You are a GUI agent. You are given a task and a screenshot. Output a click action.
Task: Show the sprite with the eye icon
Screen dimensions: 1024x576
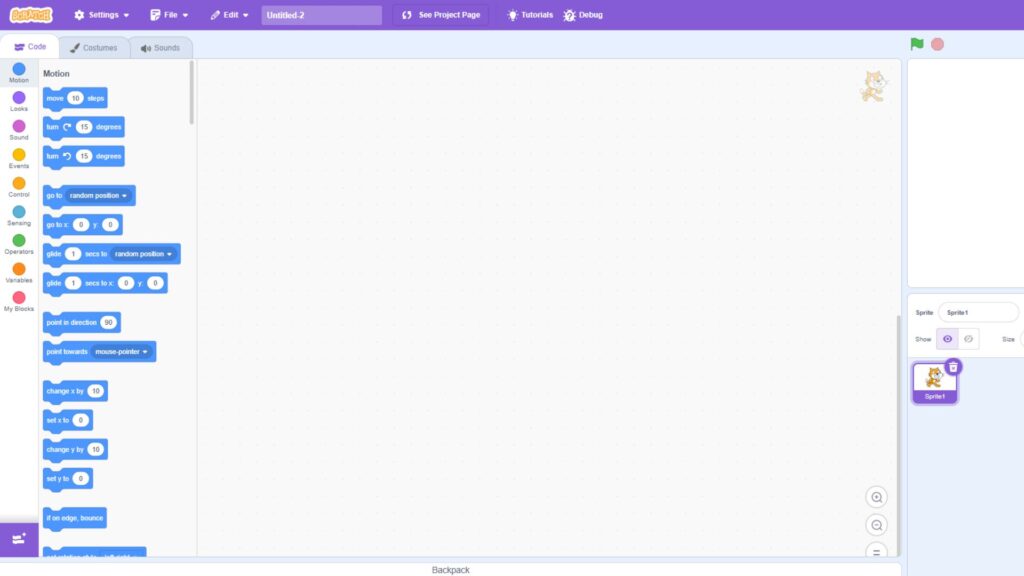pos(947,339)
